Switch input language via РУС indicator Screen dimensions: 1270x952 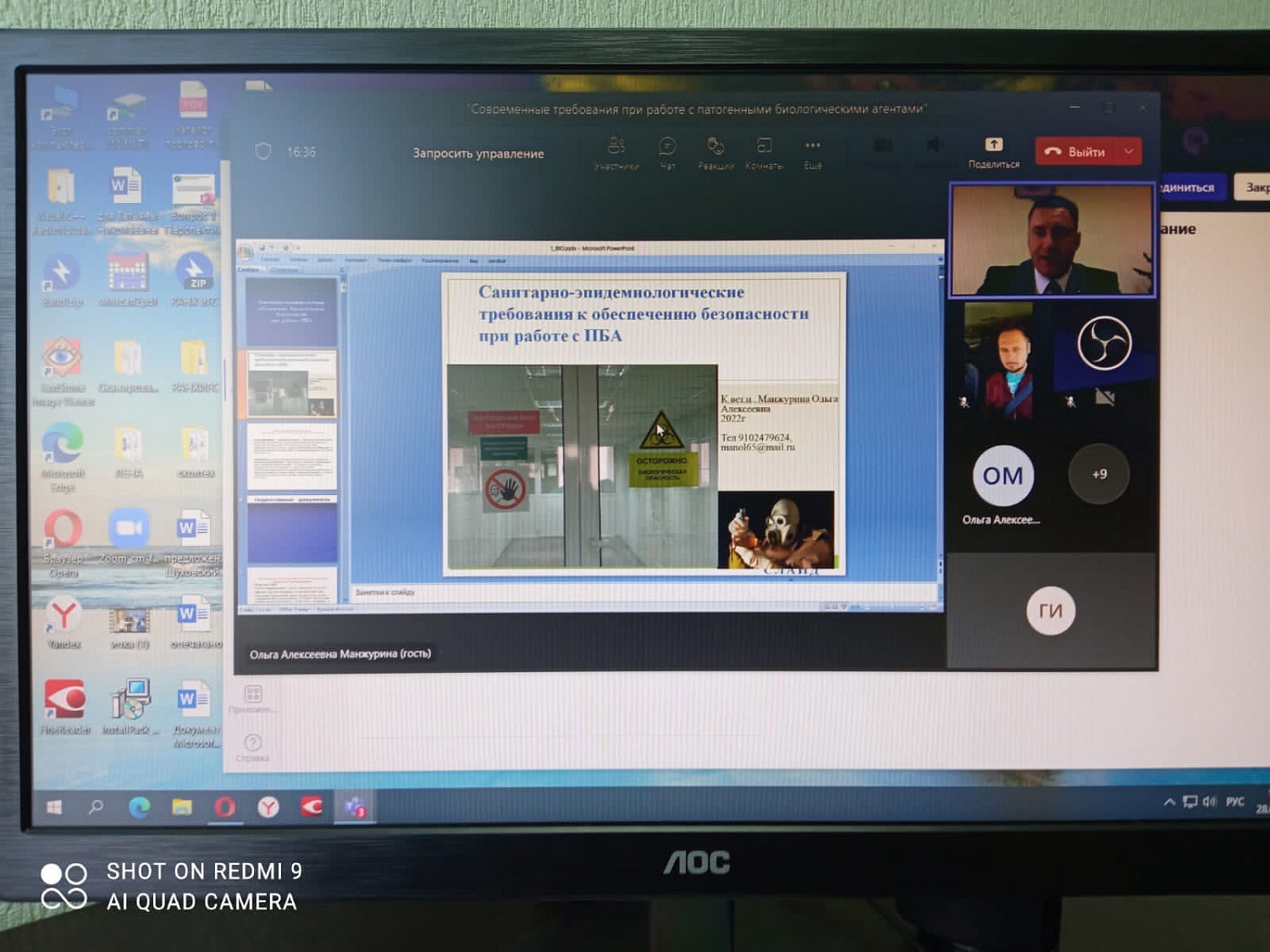pos(1235,801)
